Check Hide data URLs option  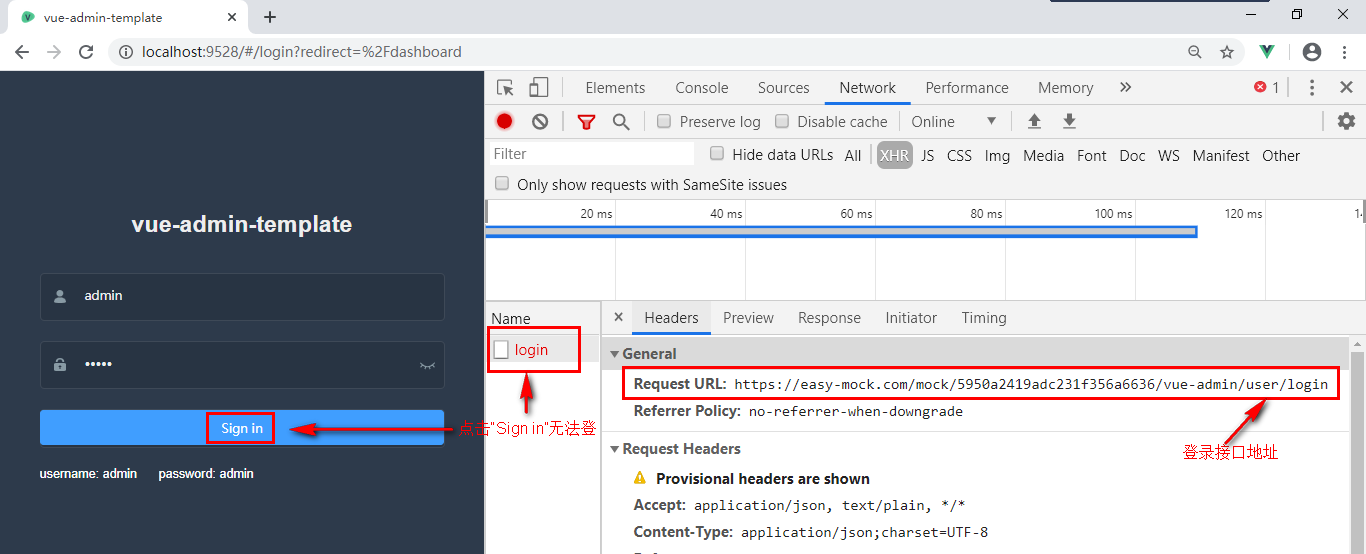pos(717,154)
